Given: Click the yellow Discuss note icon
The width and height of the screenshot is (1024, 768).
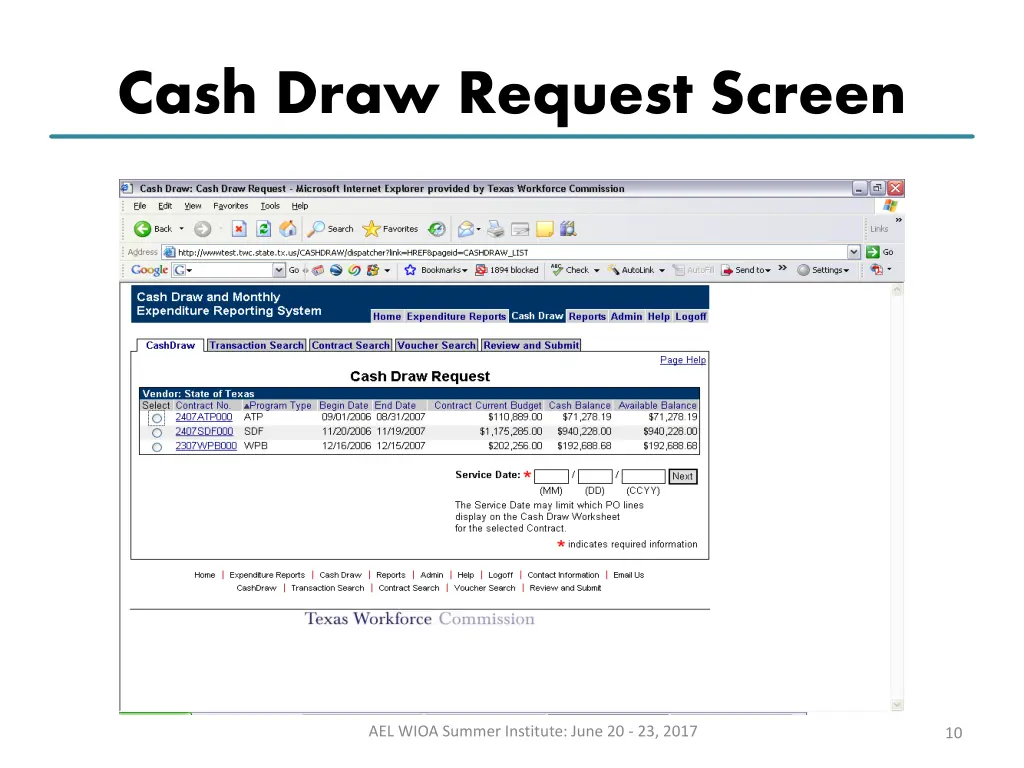Looking at the screenshot, I should (x=545, y=229).
